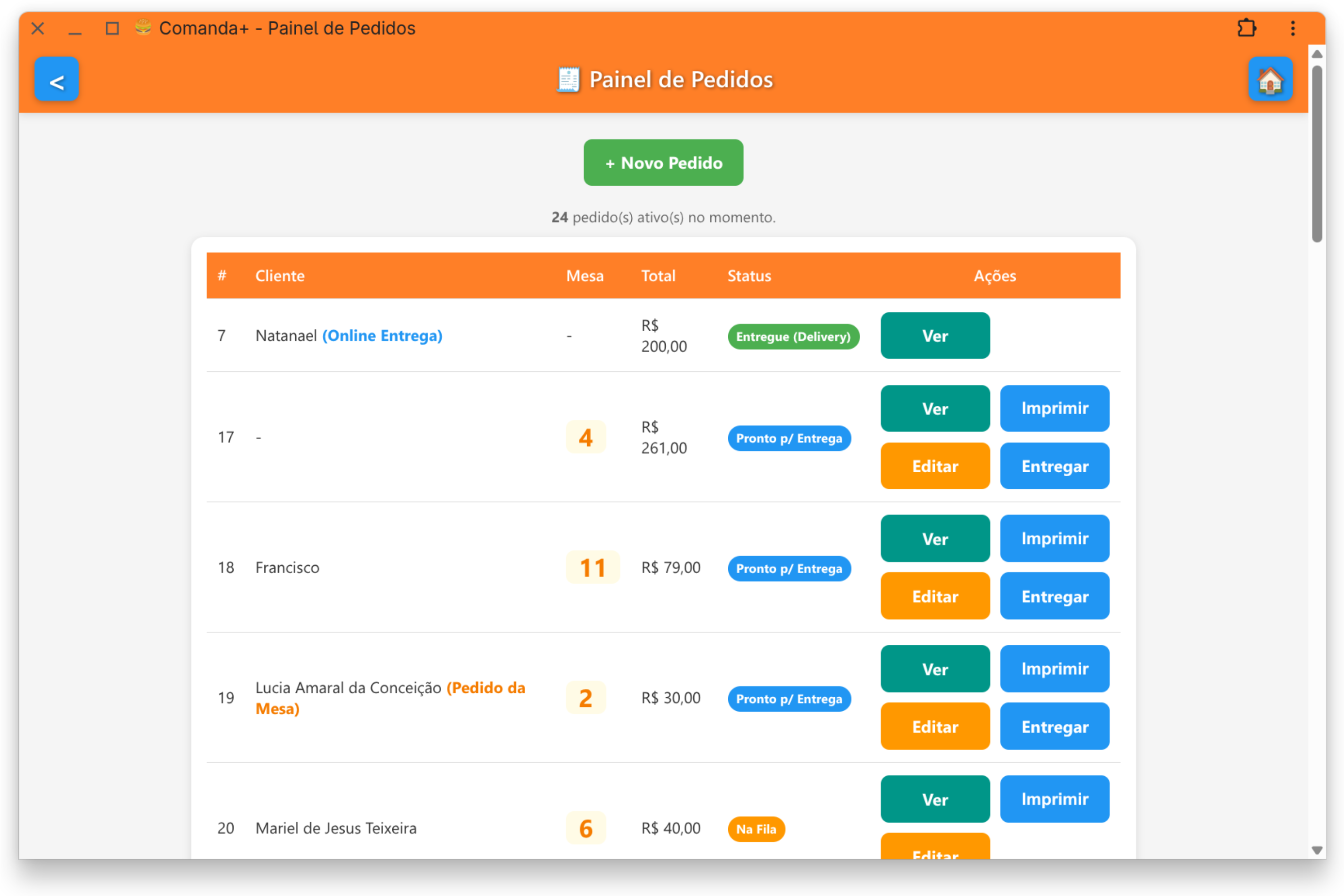Click the Status column header
This screenshot has height=896, width=1344.
pyautogui.click(x=749, y=276)
